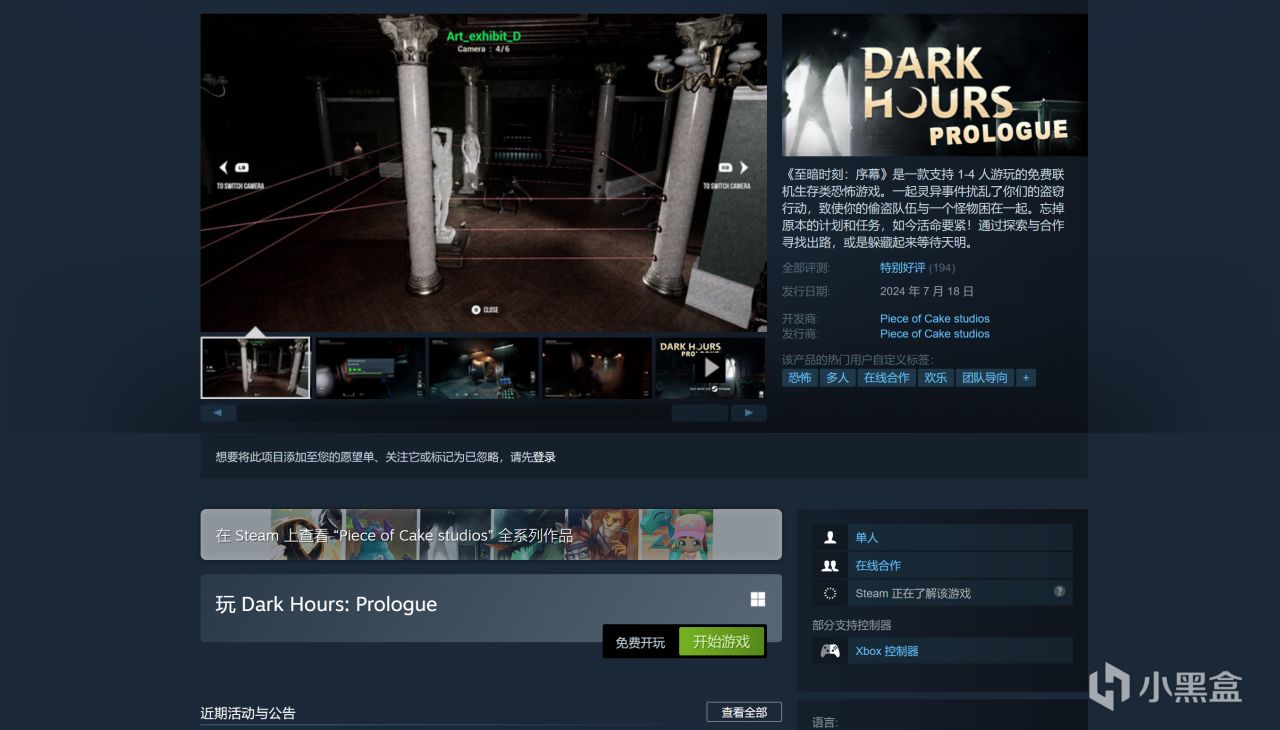The width and height of the screenshot is (1280, 730).
Task: Open the 在线合作 tag
Action: pyautogui.click(x=886, y=378)
